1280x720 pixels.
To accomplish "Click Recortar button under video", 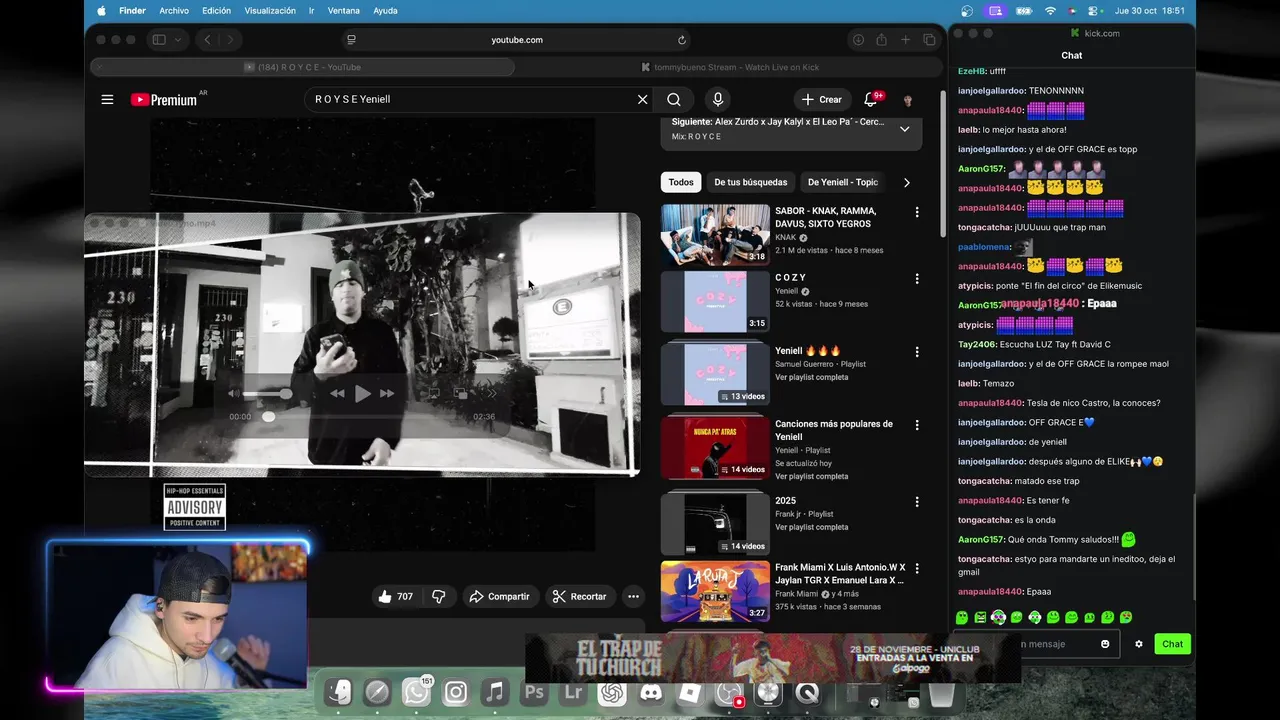I will tap(580, 596).
